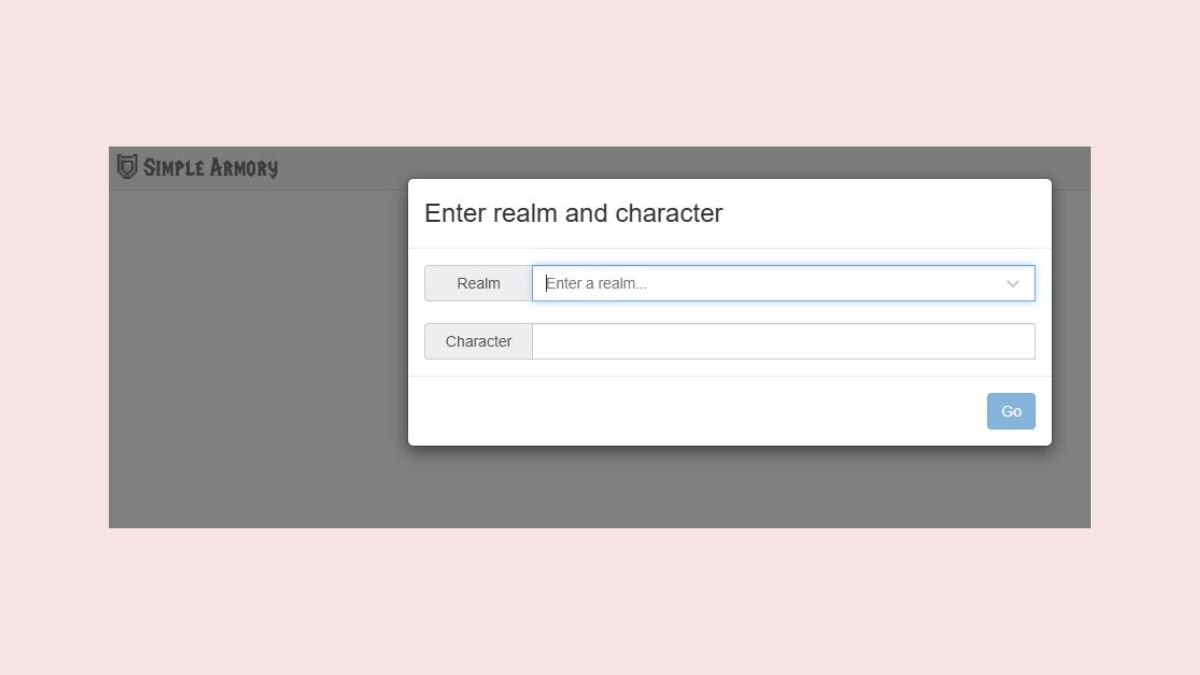Click the pink margin above the app window

(600, 70)
